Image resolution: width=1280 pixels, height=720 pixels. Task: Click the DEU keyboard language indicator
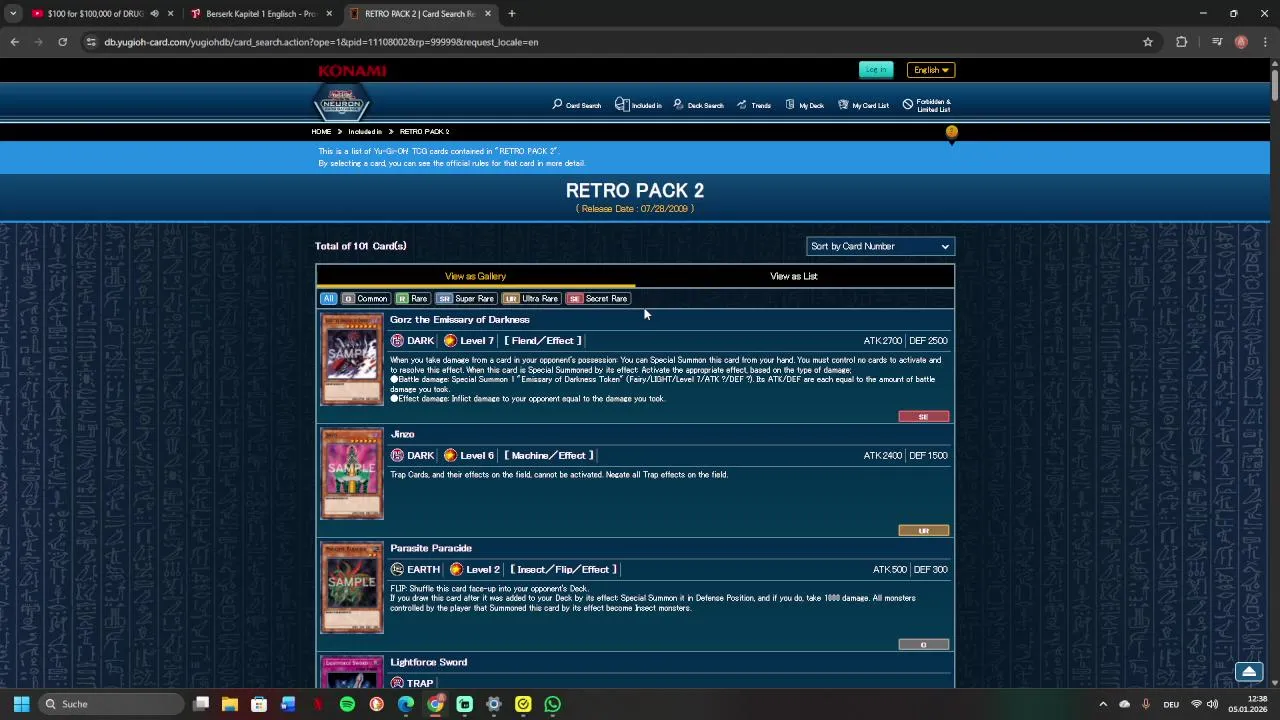click(x=1171, y=704)
